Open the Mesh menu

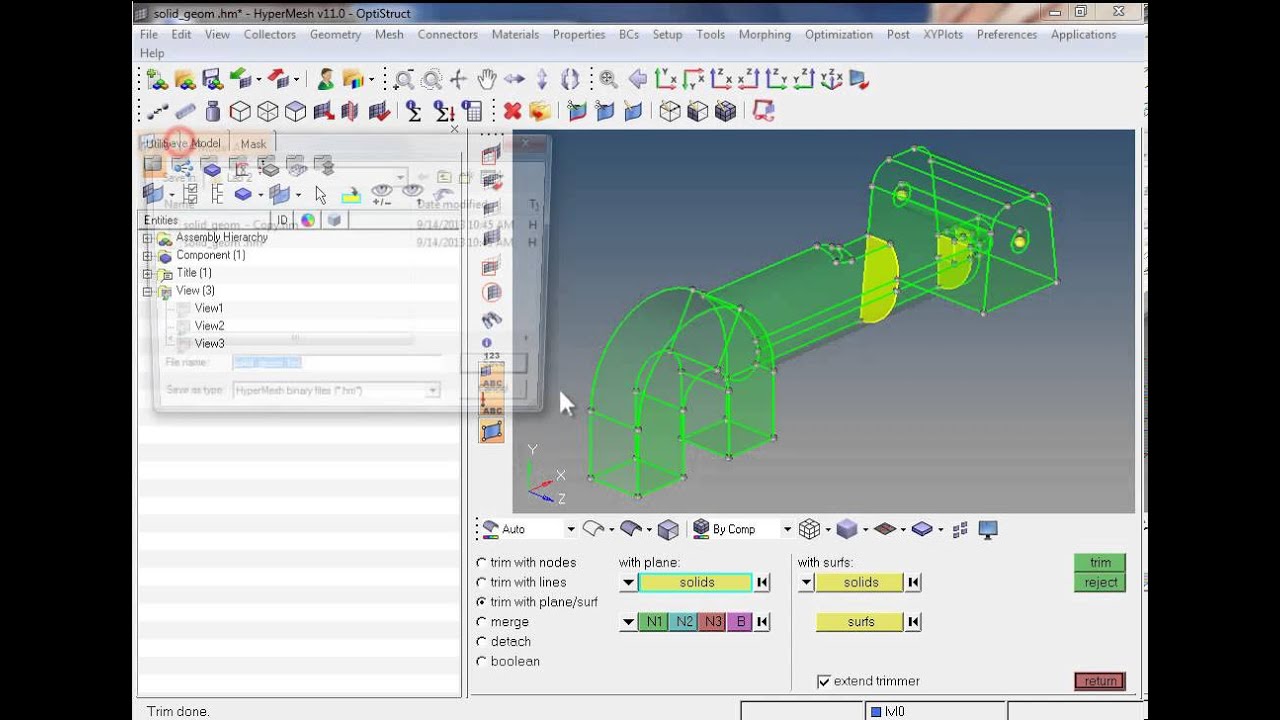[389, 34]
